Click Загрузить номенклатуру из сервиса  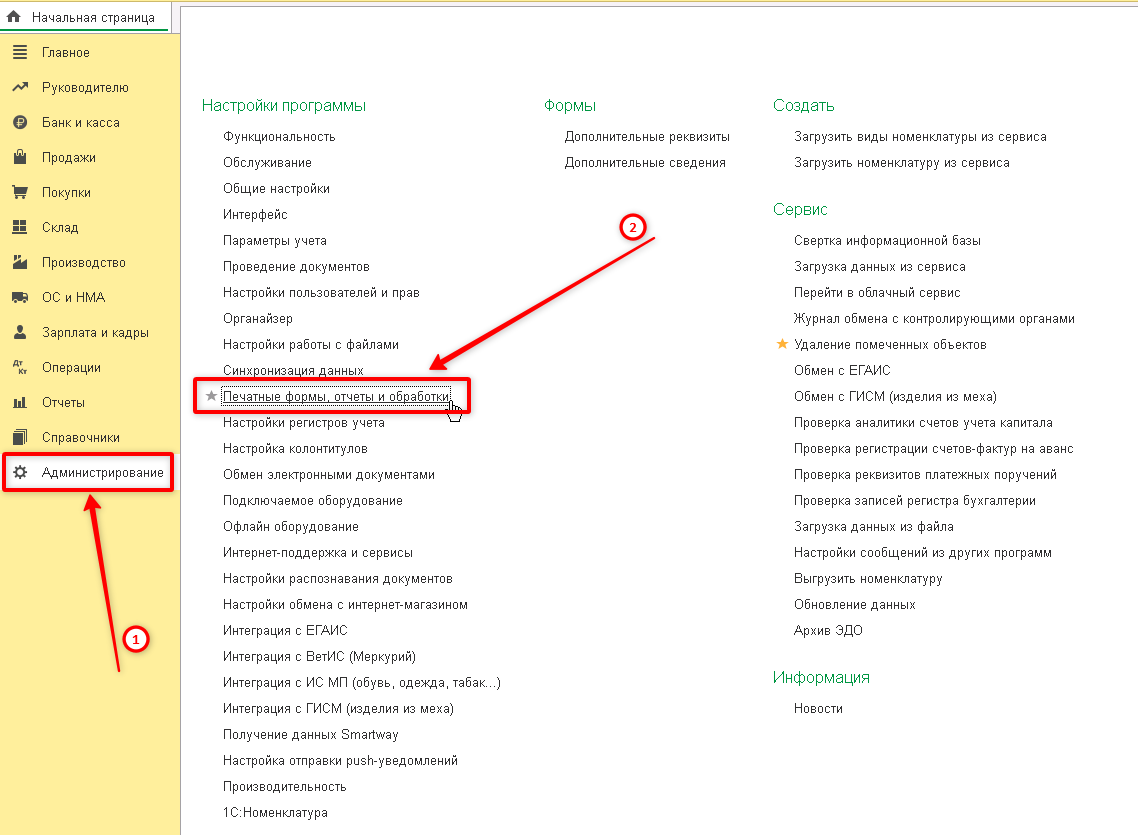(x=901, y=163)
